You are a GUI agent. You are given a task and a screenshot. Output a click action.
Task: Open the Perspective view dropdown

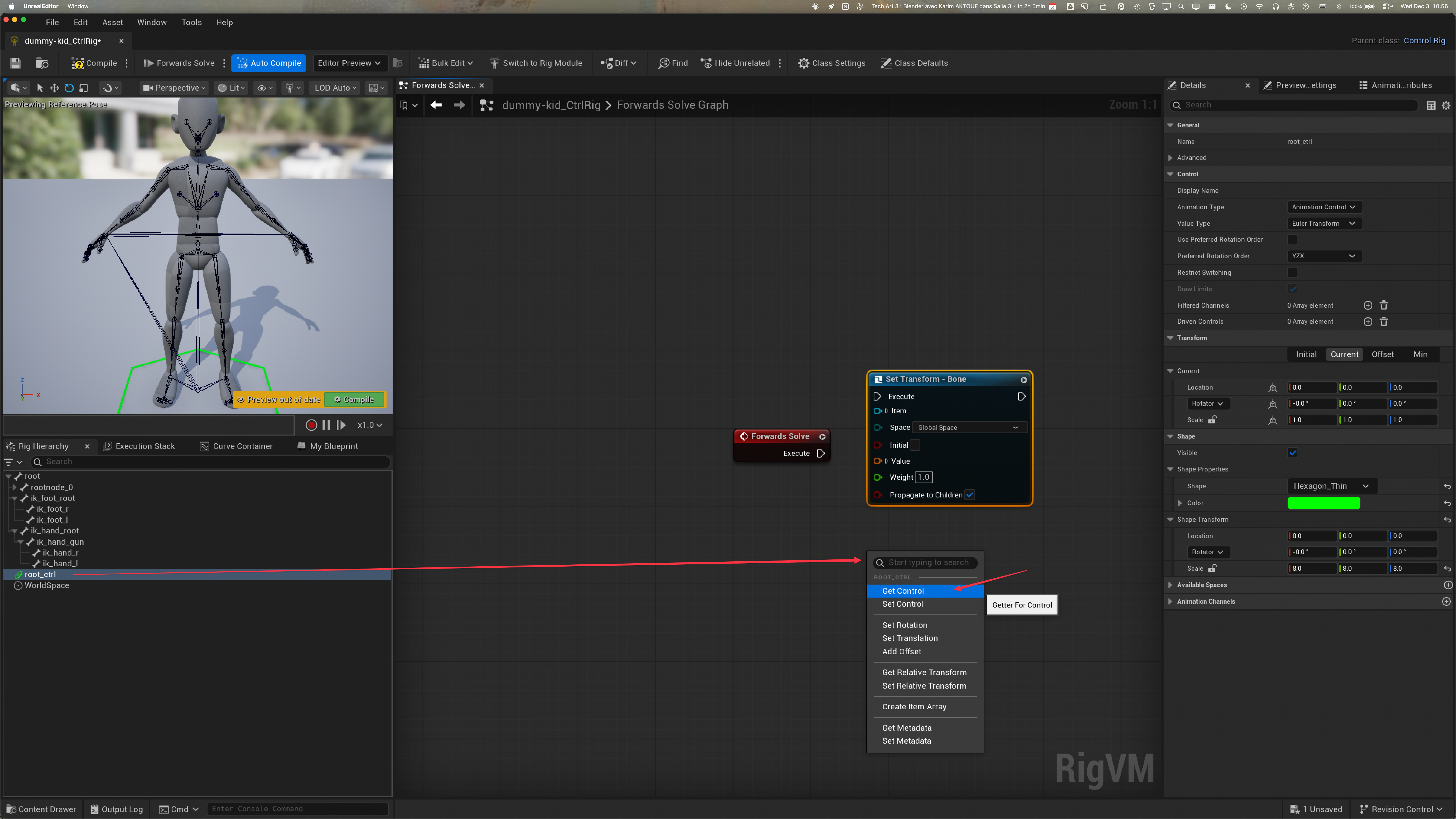click(174, 88)
